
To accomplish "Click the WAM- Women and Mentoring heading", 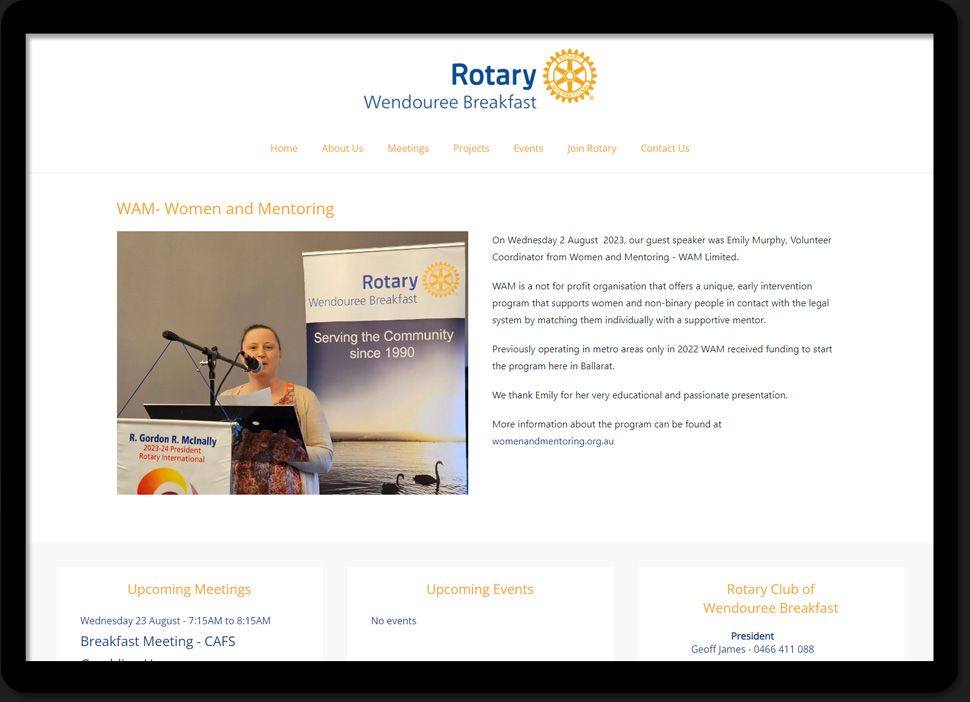I will (x=225, y=209).
